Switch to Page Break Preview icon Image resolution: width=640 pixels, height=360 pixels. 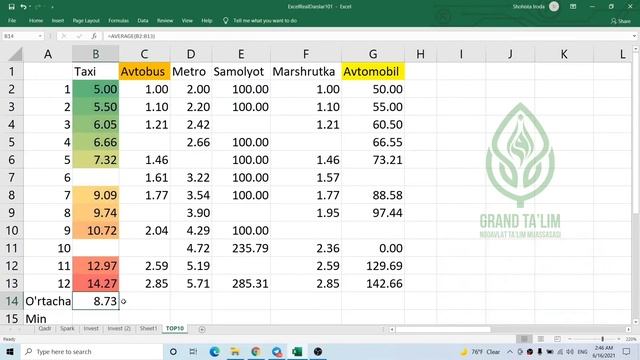click(557, 339)
